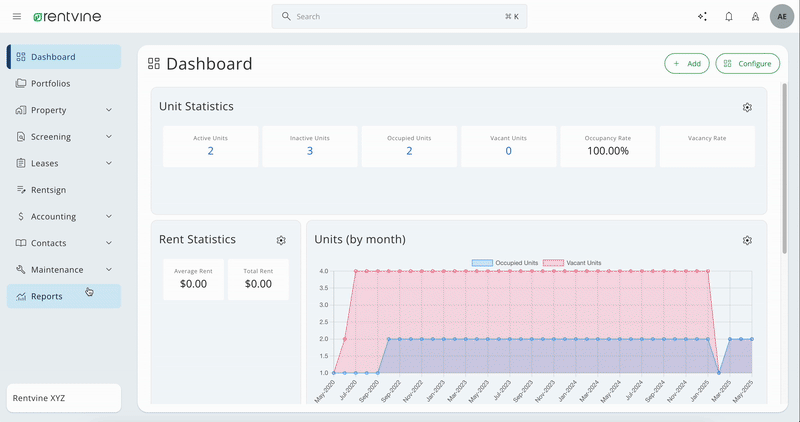Toggle Occupied Units legend entry

pos(505,263)
